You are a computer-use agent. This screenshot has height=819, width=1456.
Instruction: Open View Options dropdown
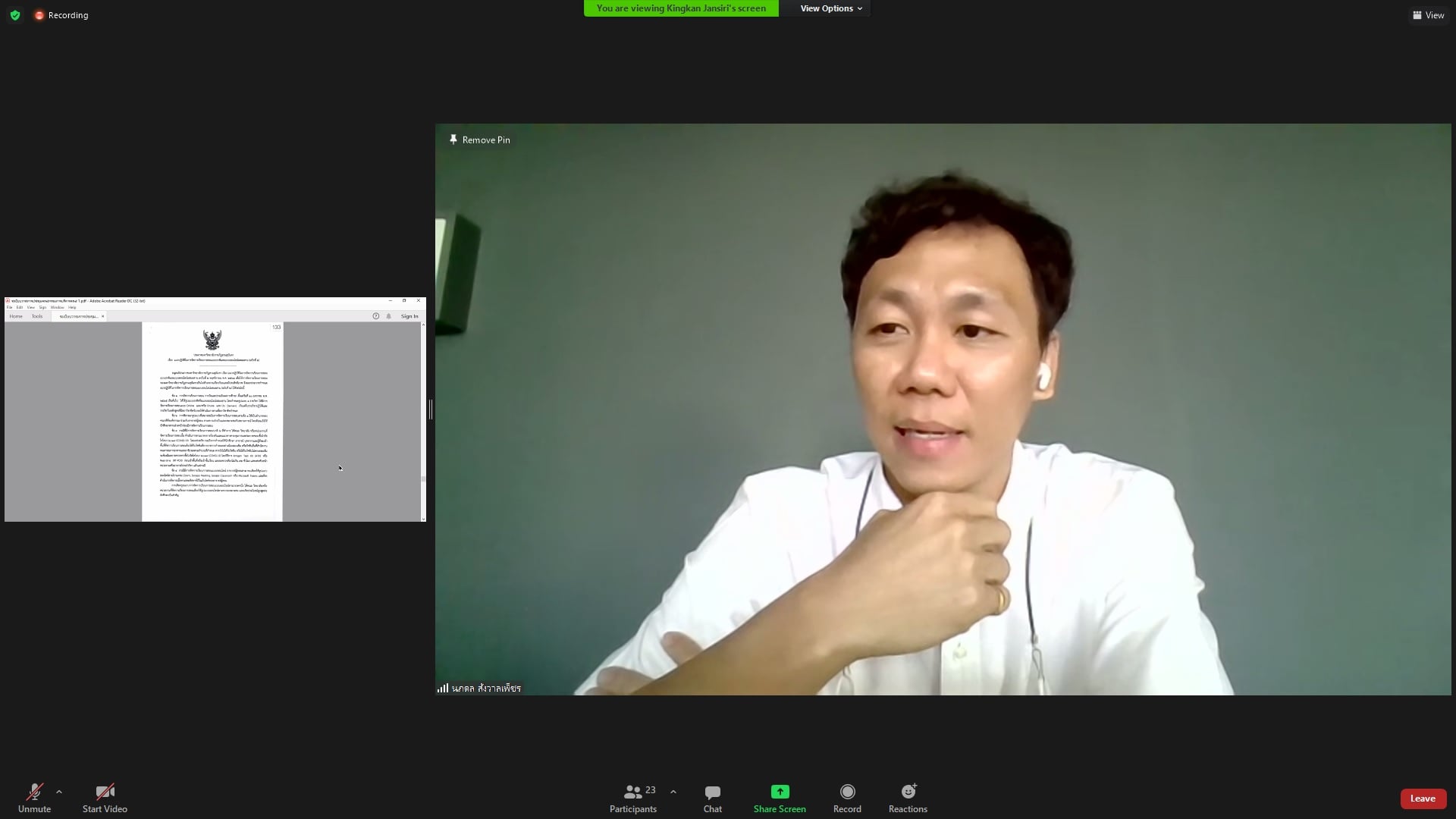[x=830, y=8]
